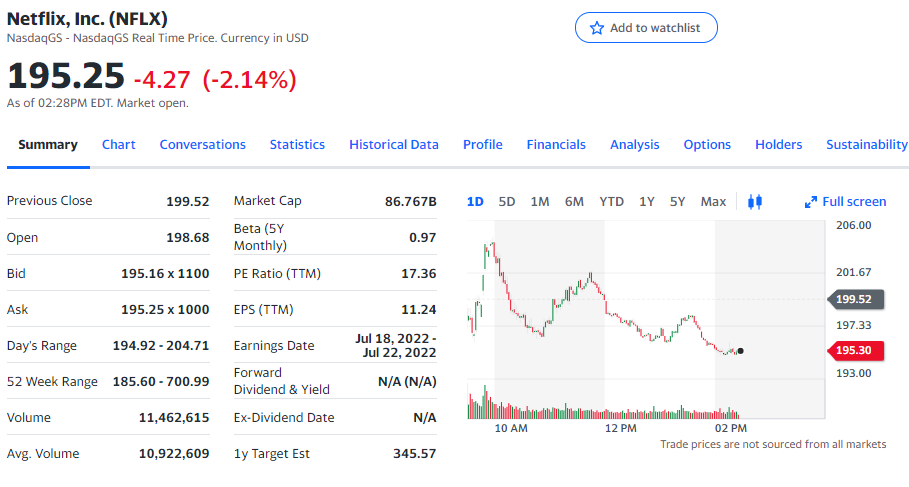Click the 1y Target Est value 345.57
The image size is (909, 487).
click(x=414, y=453)
